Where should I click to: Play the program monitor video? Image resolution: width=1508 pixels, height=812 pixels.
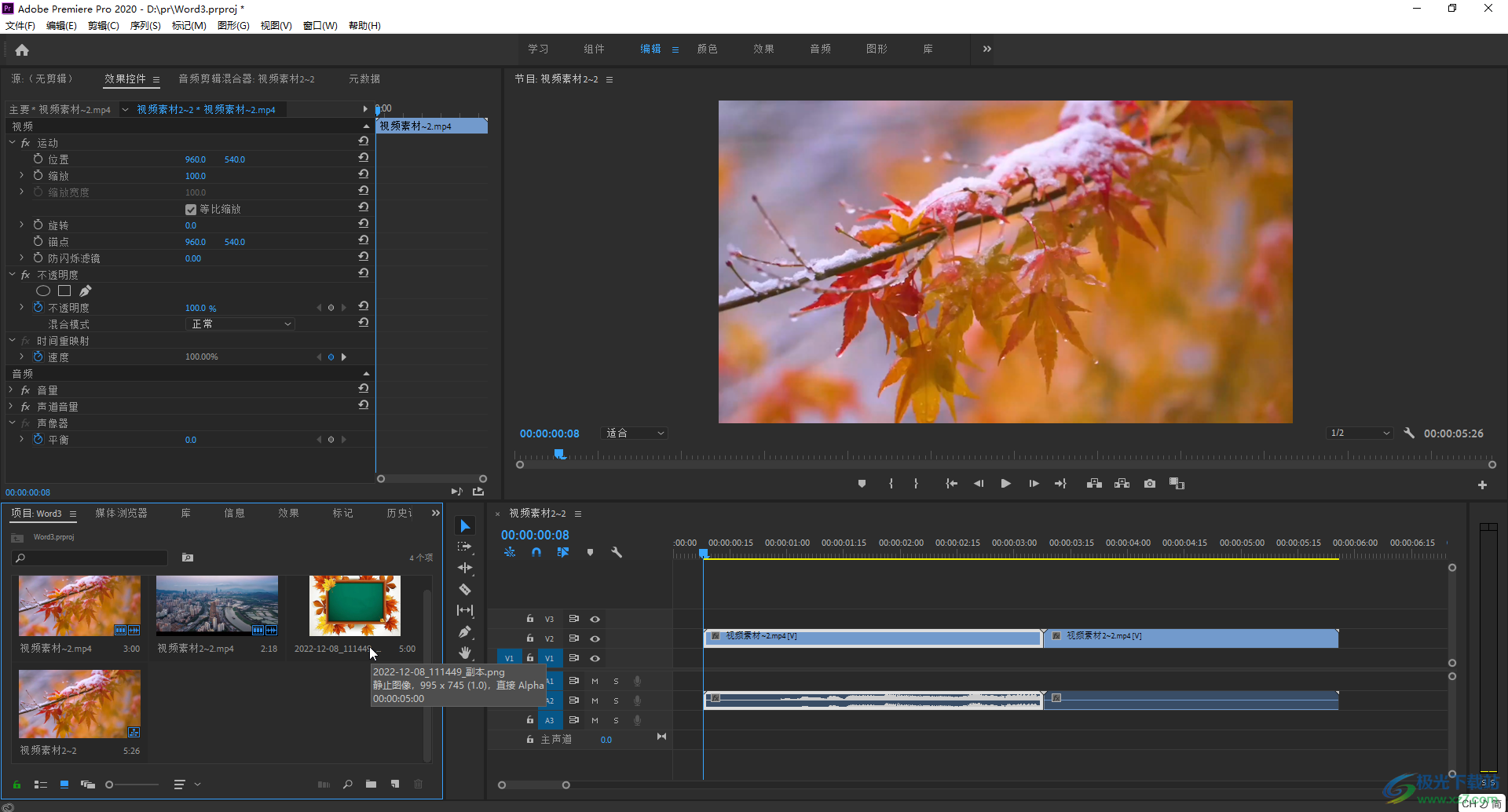1005,484
